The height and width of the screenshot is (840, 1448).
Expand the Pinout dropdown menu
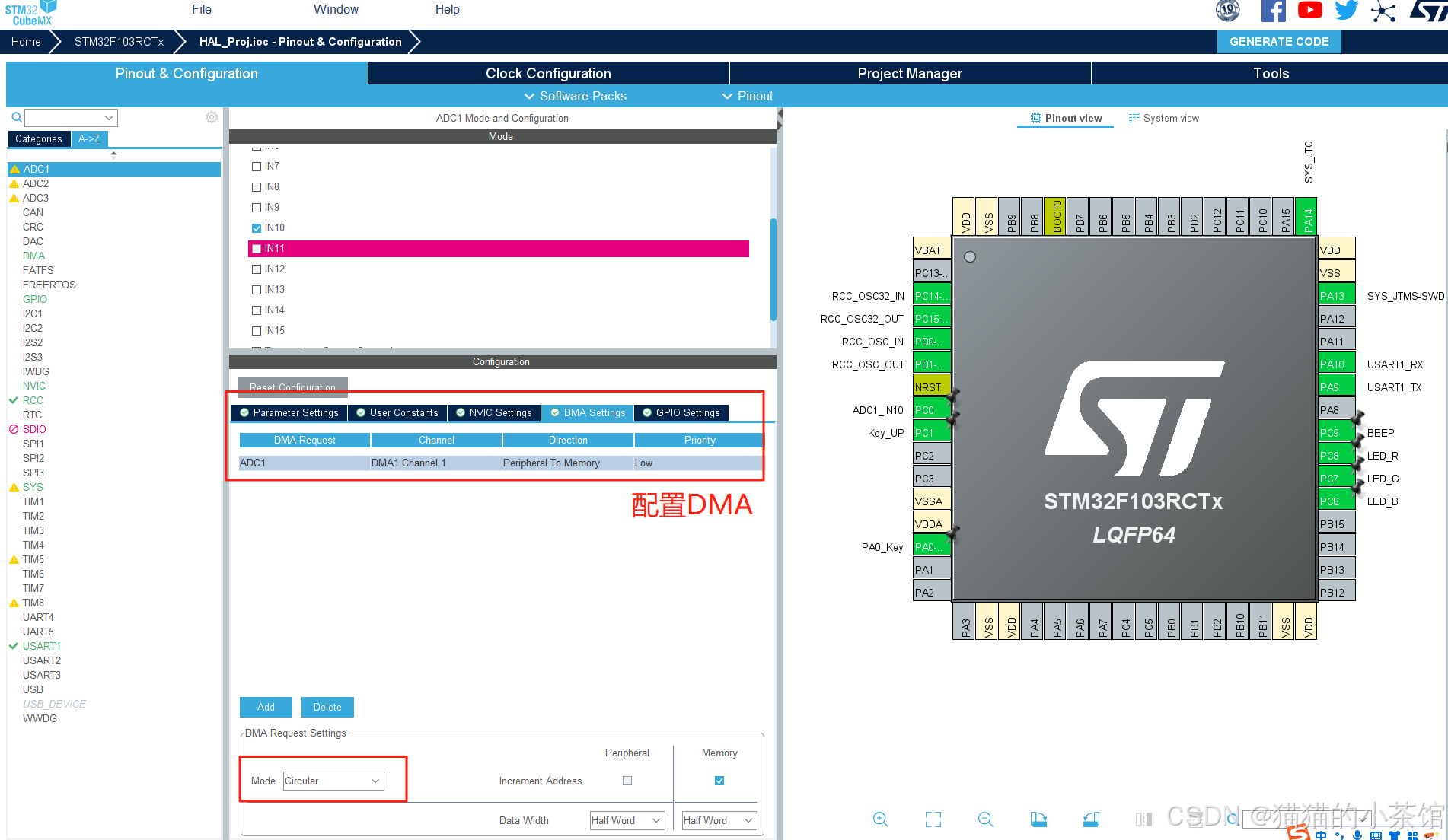[748, 96]
